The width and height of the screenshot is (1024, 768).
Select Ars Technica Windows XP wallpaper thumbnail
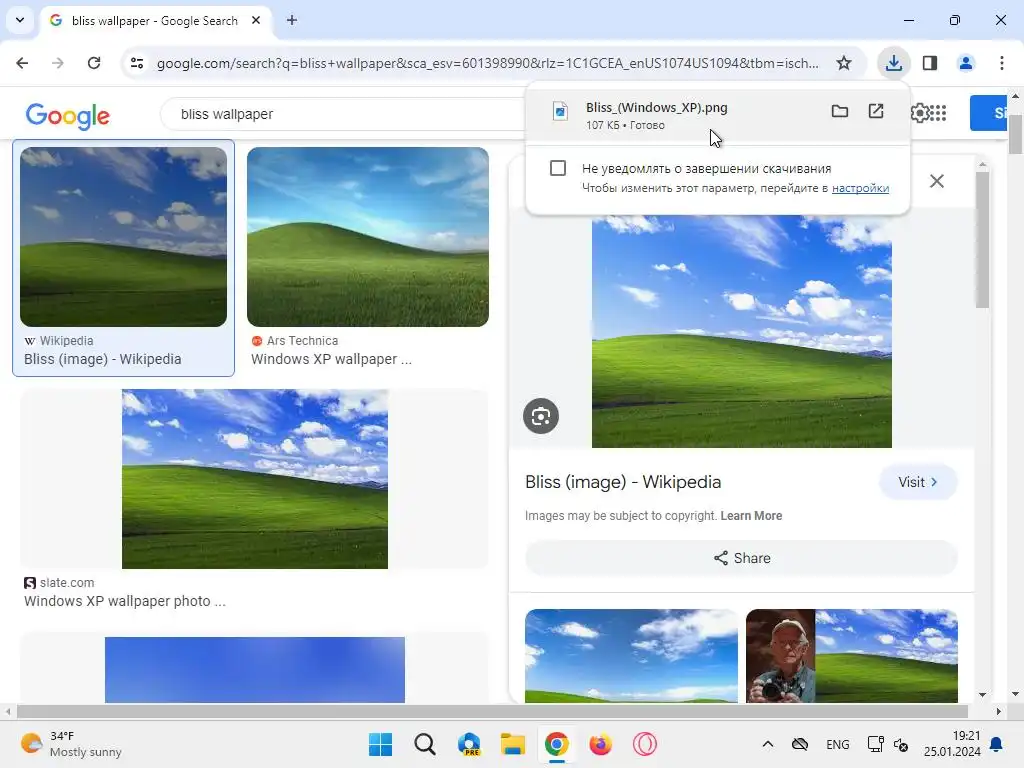coord(368,236)
